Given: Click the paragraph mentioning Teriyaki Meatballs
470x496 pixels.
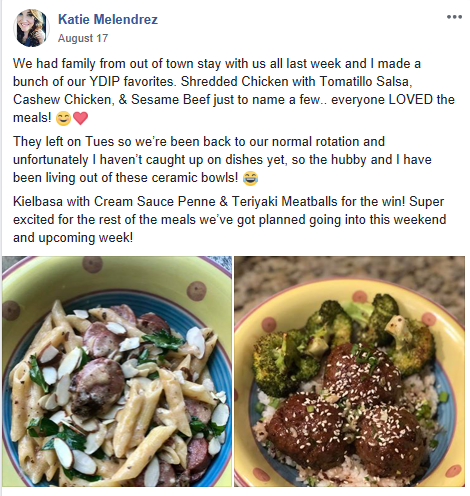Looking at the screenshot, I should [229, 219].
